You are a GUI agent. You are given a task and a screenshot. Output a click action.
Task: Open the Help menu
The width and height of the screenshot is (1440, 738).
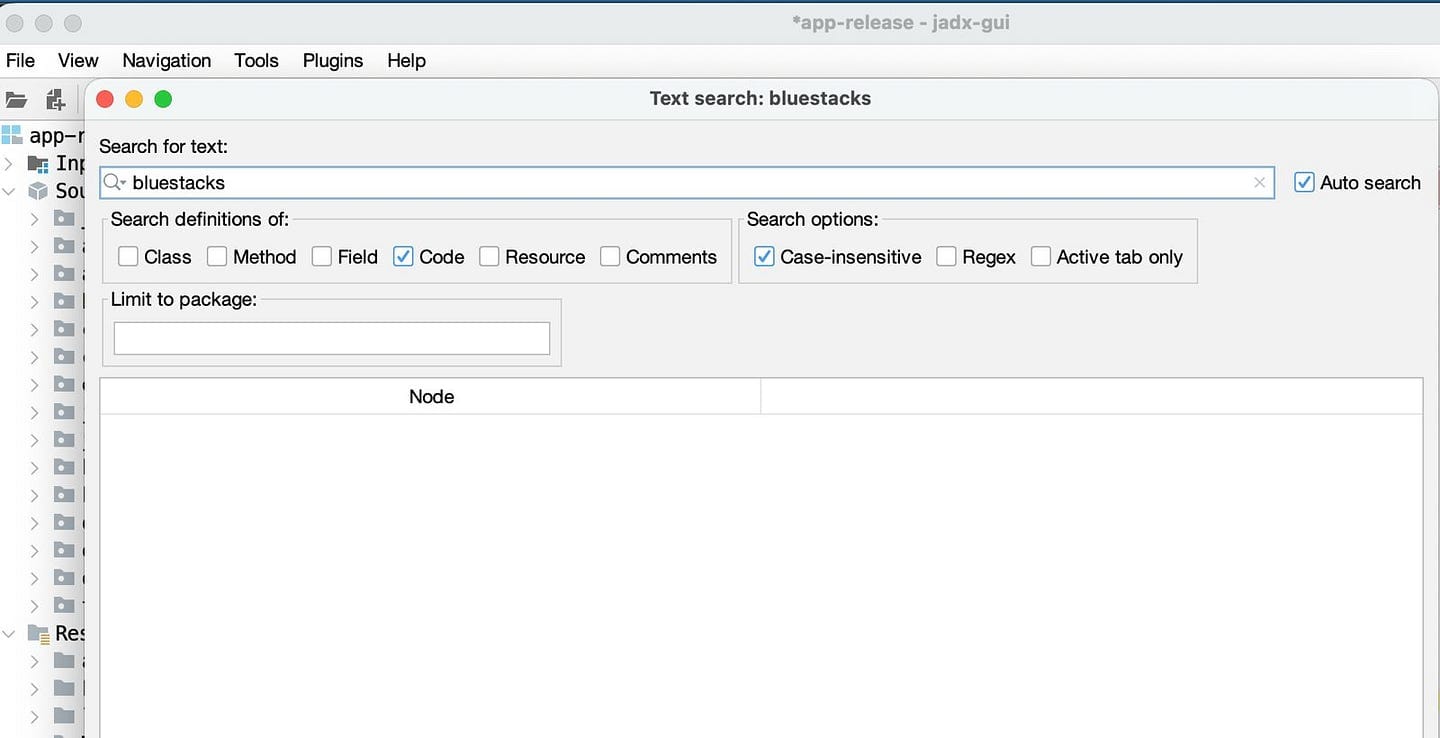(x=406, y=60)
